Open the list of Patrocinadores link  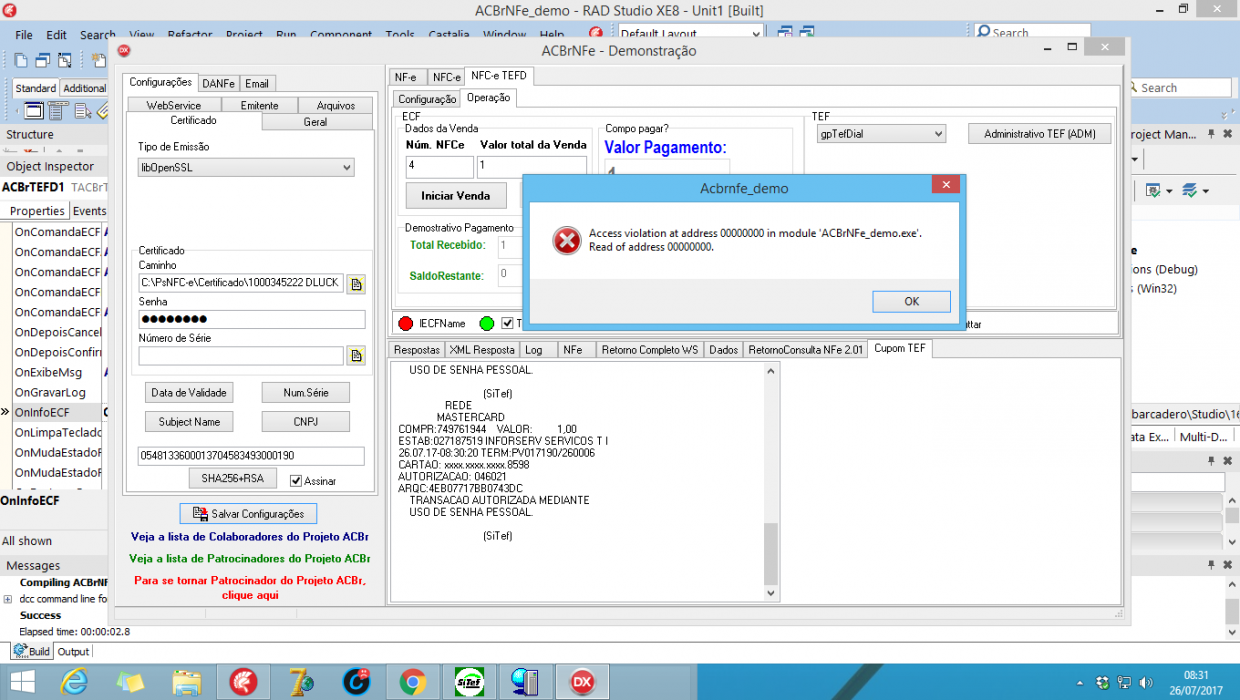tap(250, 558)
